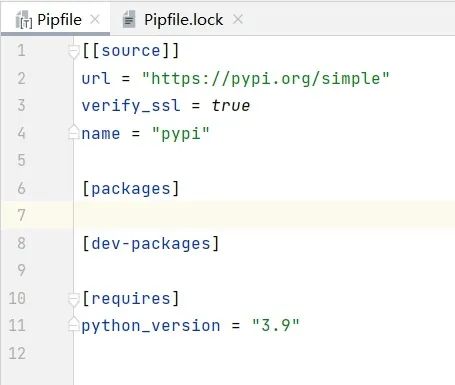Click line number 1 in the gutter

tap(21, 51)
